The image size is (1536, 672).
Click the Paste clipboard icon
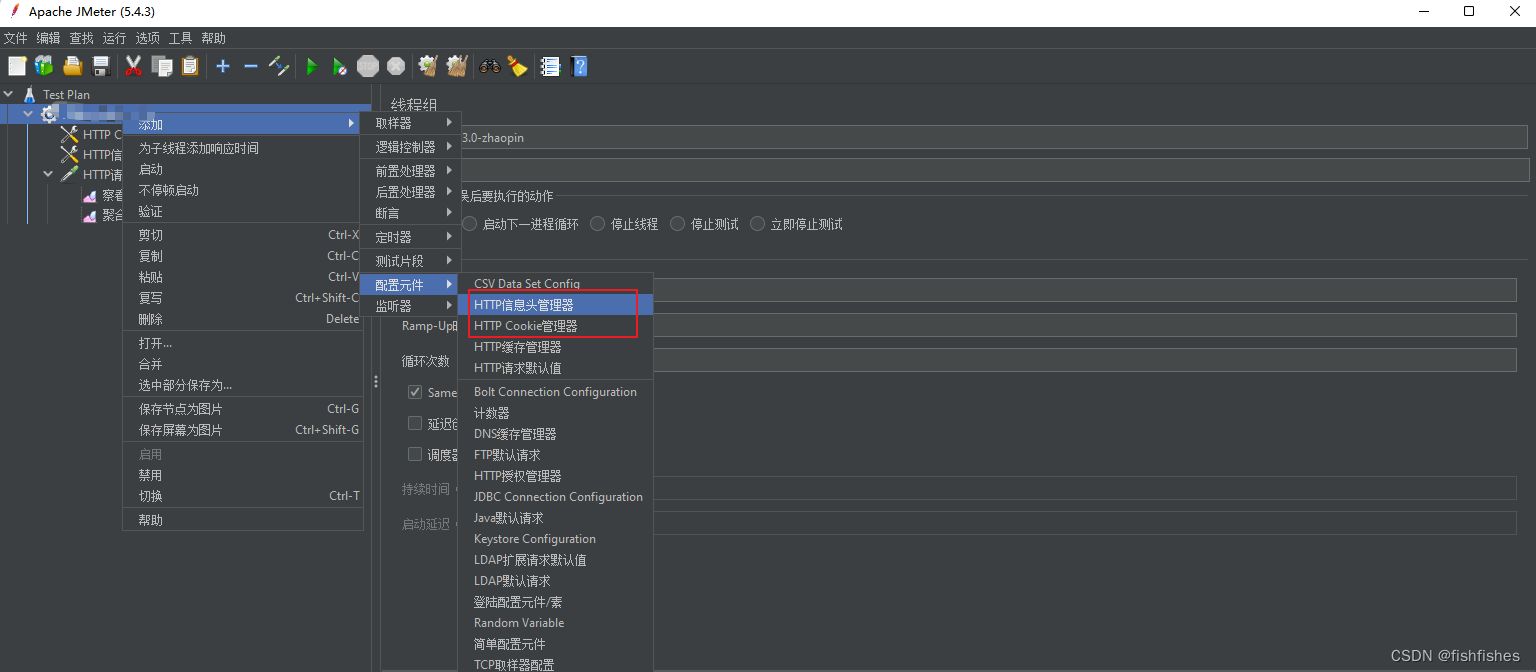190,66
